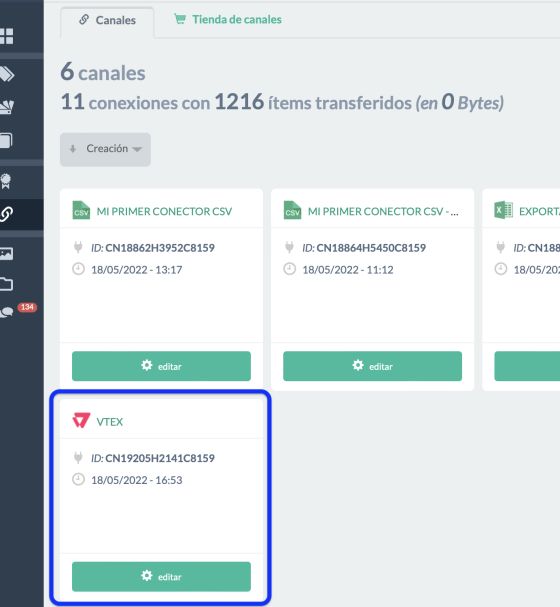
Task: Open MI PRIMER CONECTOR CSV title link
Action: pos(164,211)
